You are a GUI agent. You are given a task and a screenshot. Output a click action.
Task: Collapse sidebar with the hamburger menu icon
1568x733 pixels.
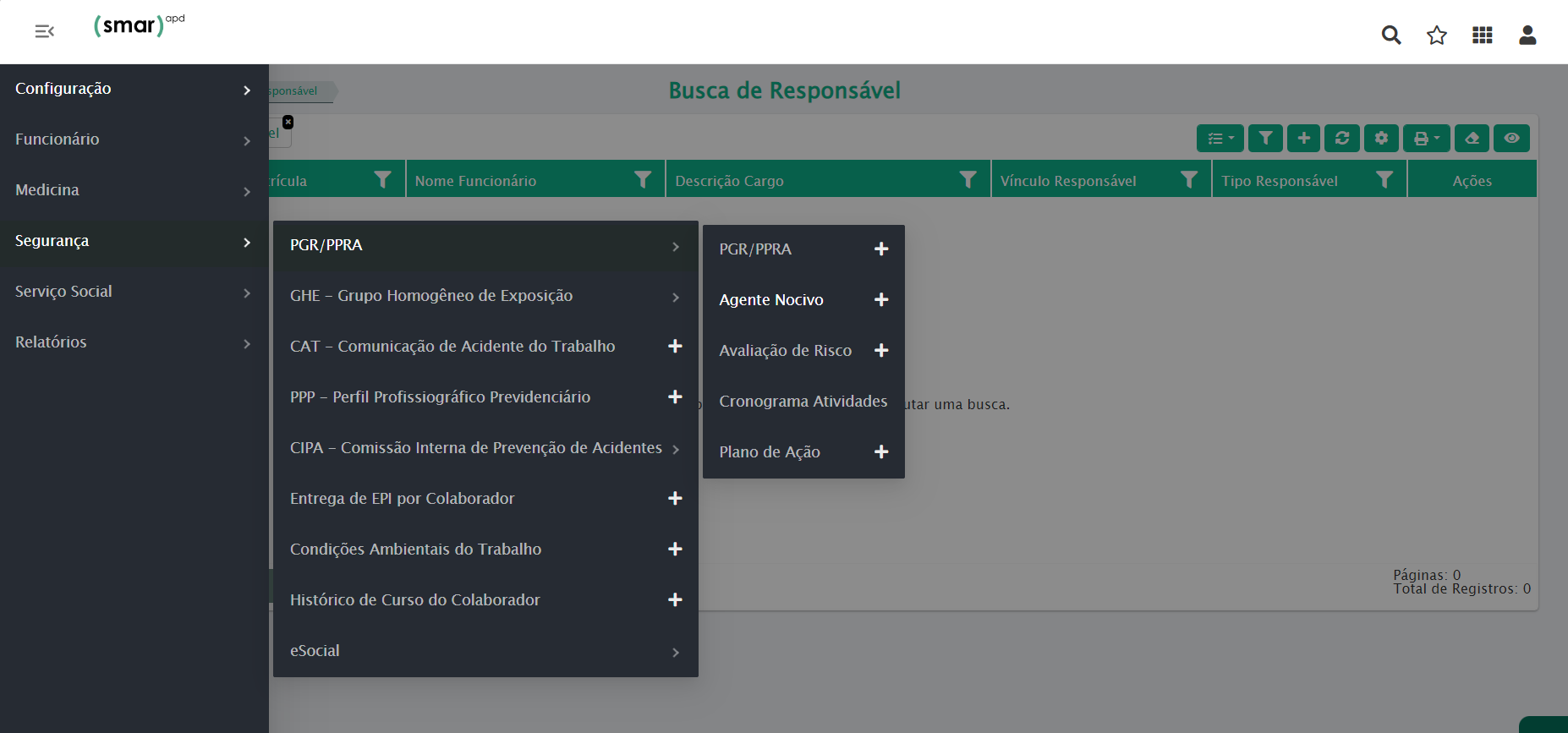click(x=44, y=31)
